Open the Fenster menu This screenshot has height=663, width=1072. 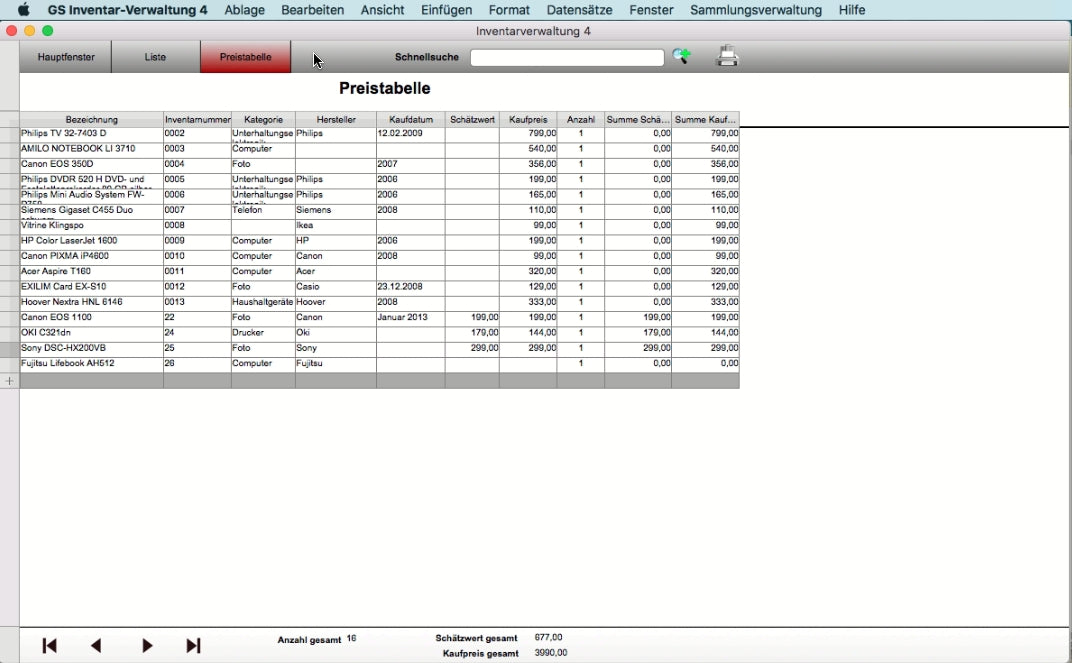[x=651, y=10]
